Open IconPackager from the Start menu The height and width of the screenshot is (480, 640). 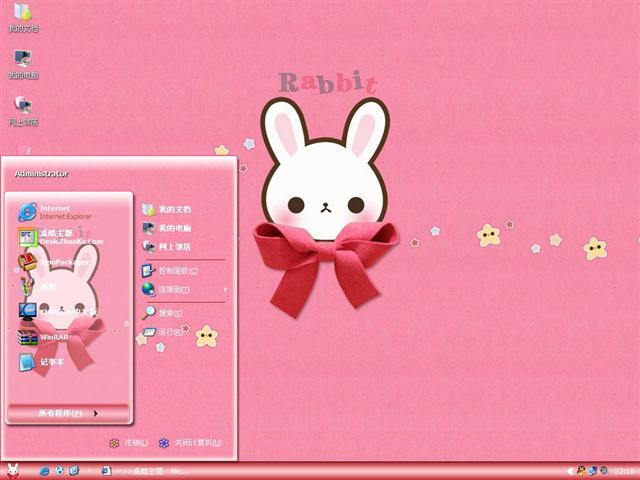(x=53, y=262)
